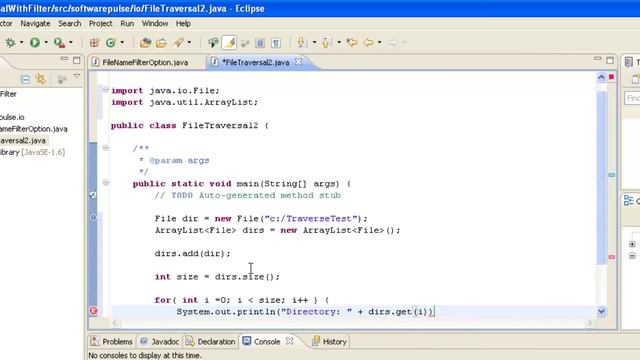Open the Debug launch dropdown arrow
Image resolution: width=640 pixels, height=360 pixels.
pyautogui.click(x=22, y=42)
